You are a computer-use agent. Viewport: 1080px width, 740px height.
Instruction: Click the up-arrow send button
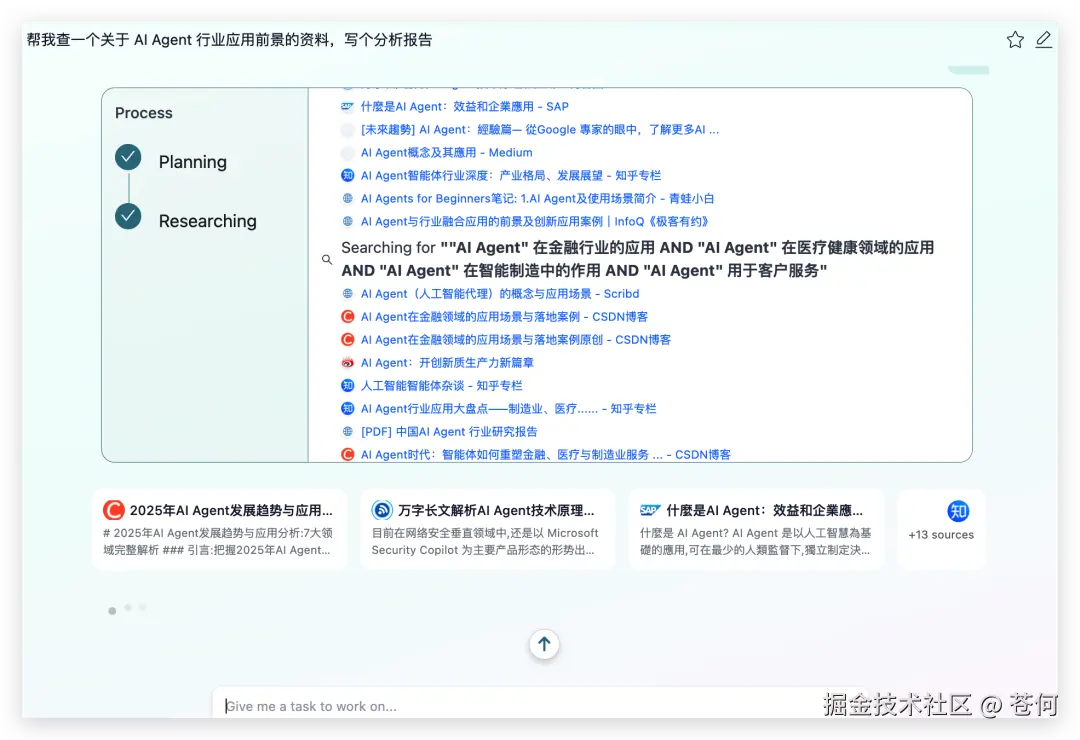tap(544, 644)
